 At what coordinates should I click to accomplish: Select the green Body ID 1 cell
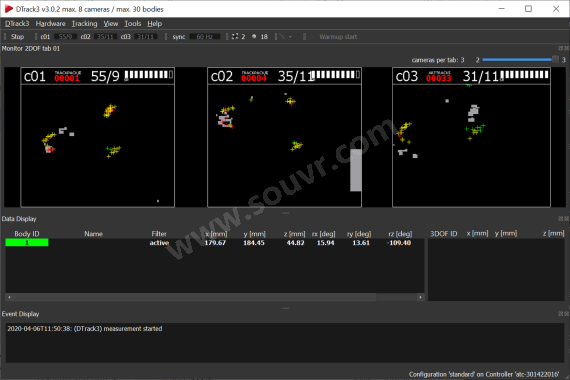pyautogui.click(x=27, y=243)
